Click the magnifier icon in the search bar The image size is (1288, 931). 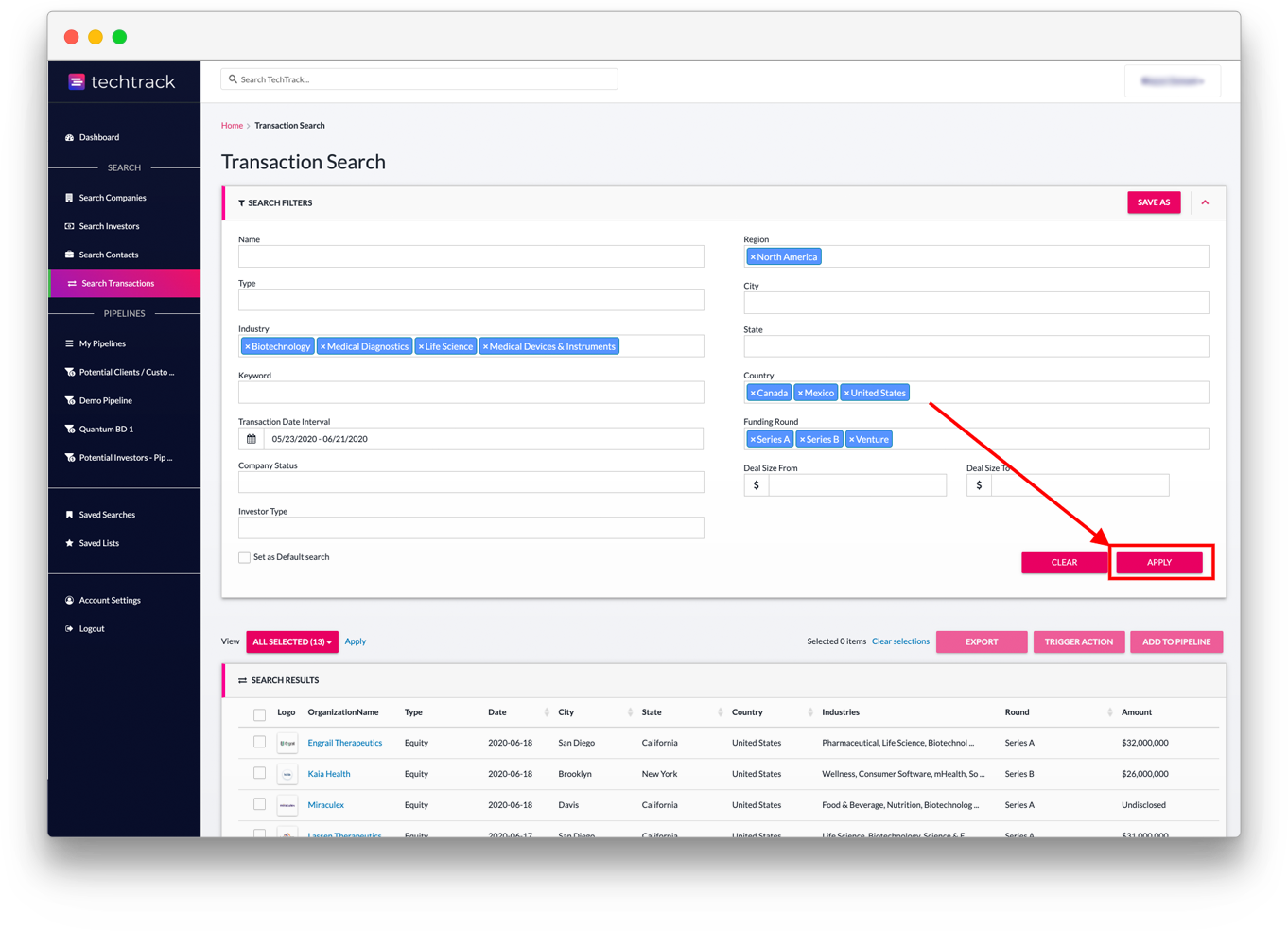233,79
